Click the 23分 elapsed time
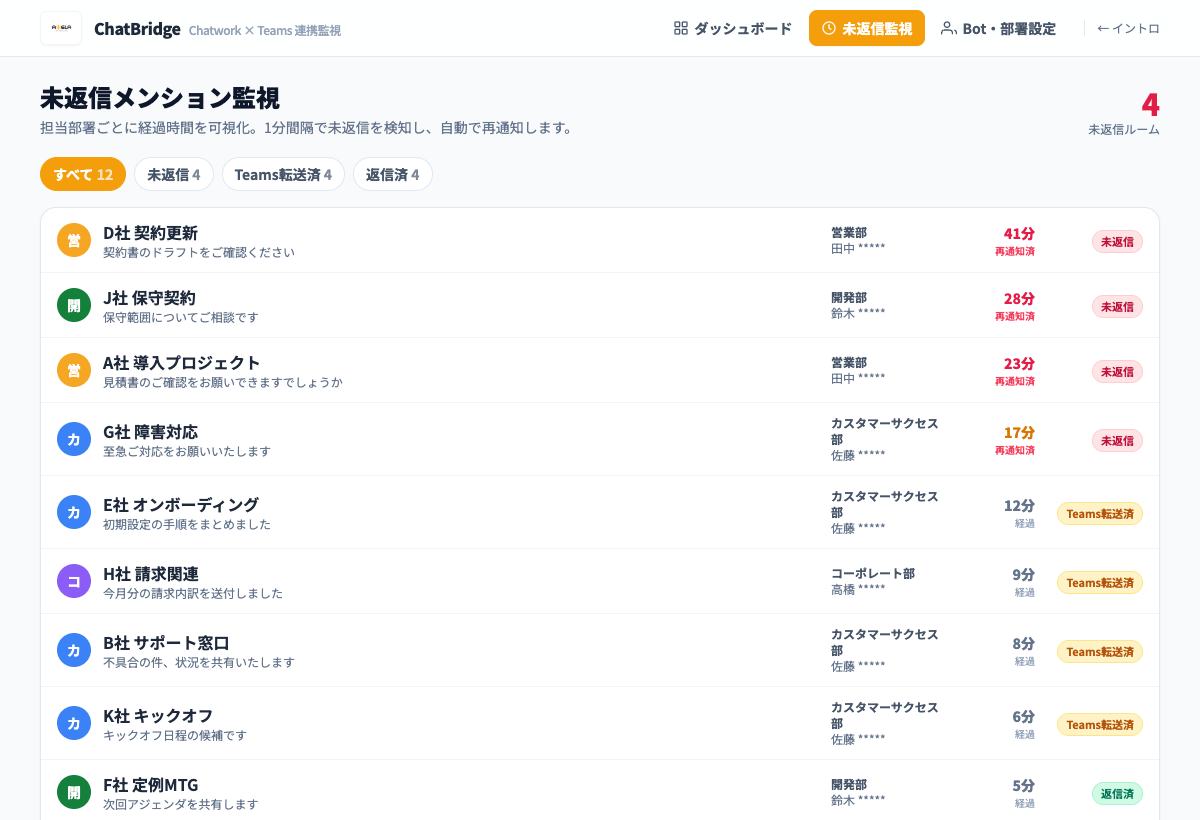This screenshot has height=820, width=1200. pyautogui.click(x=1019, y=363)
